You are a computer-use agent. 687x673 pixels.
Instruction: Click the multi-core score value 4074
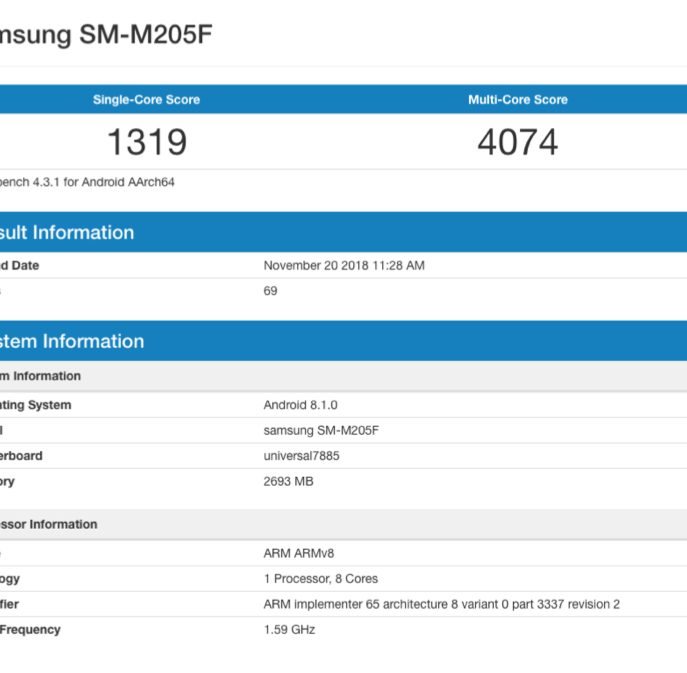click(x=517, y=143)
